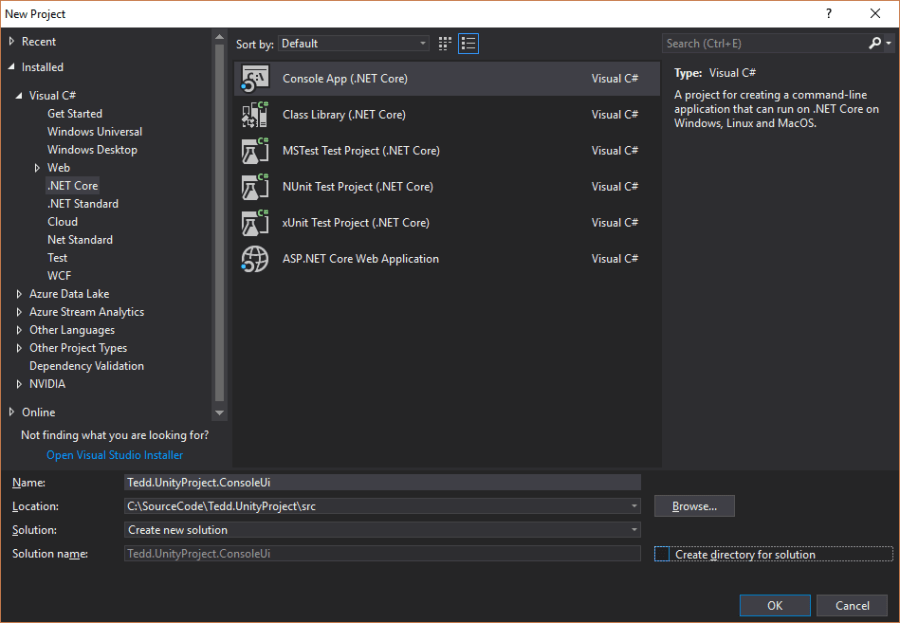Select ASP.NET Core Web Application name
The image size is (900, 623).
(x=360, y=259)
